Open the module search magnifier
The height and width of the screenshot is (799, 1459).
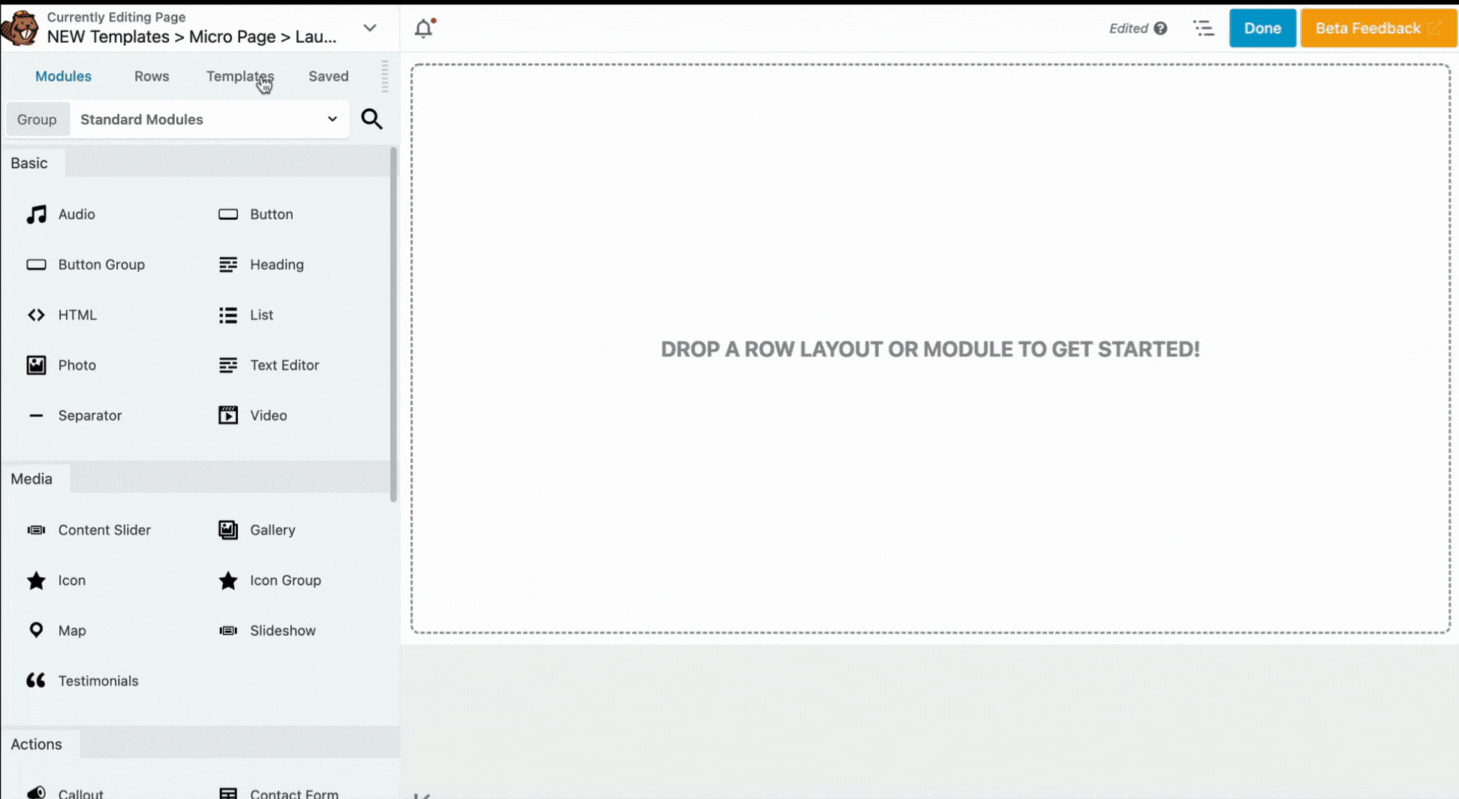click(371, 119)
